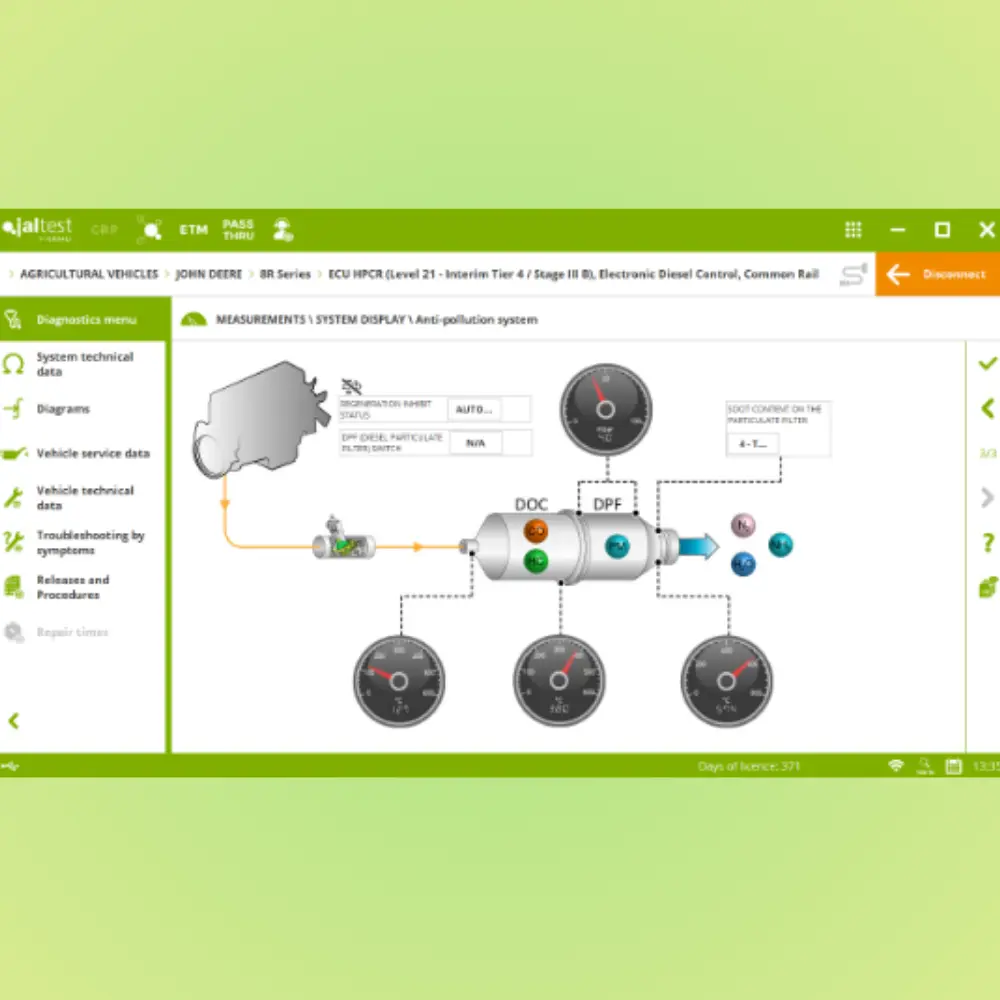Viewport: 1000px width, 1000px height.
Task: Click the greyed Repair times entry
Action: coord(72,632)
